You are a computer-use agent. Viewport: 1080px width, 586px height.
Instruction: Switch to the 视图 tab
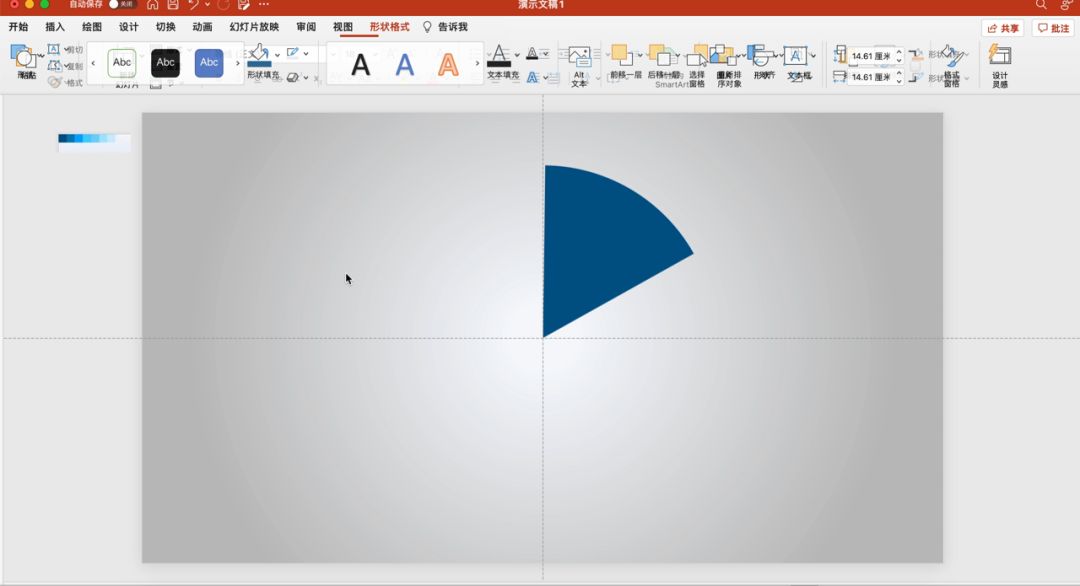tap(343, 27)
